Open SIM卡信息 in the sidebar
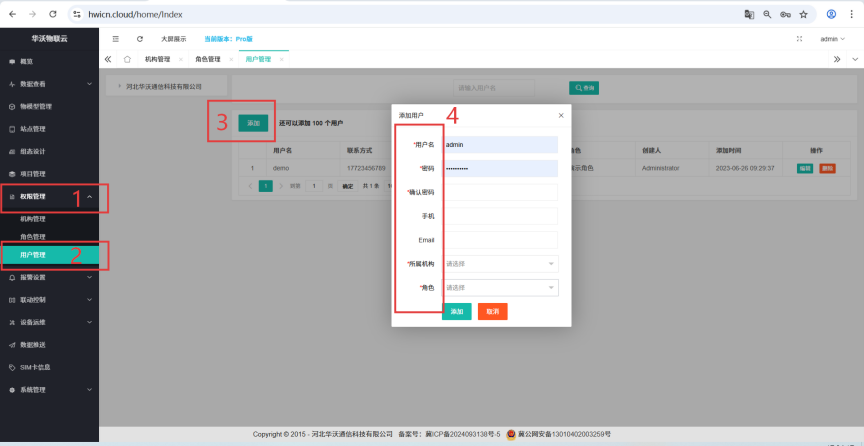Screen dimensions: 864x446 click(35, 367)
